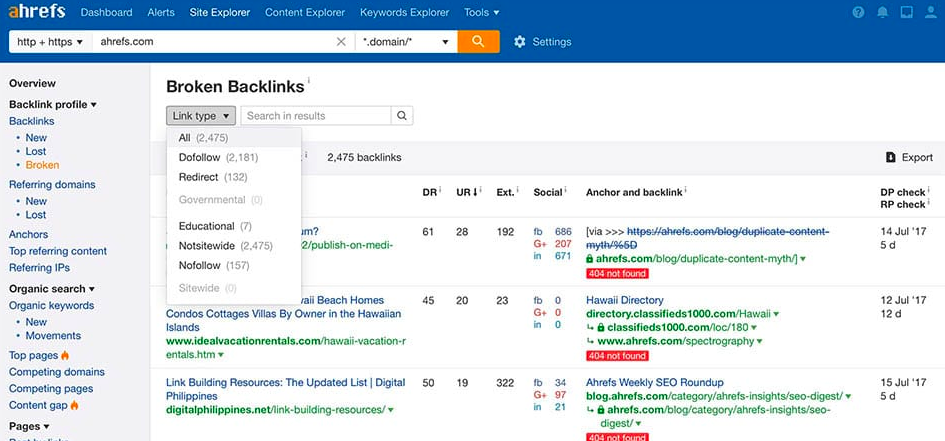This screenshot has width=945, height=441.
Task: Open Top referring content sidebar link
Action: tap(58, 251)
